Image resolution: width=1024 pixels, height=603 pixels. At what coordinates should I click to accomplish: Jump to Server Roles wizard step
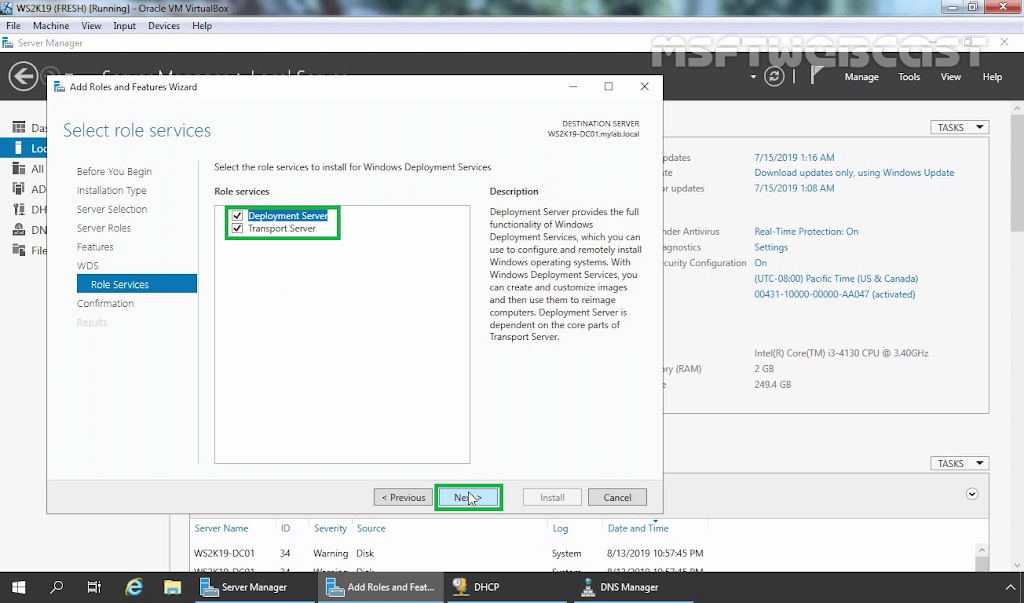click(104, 228)
